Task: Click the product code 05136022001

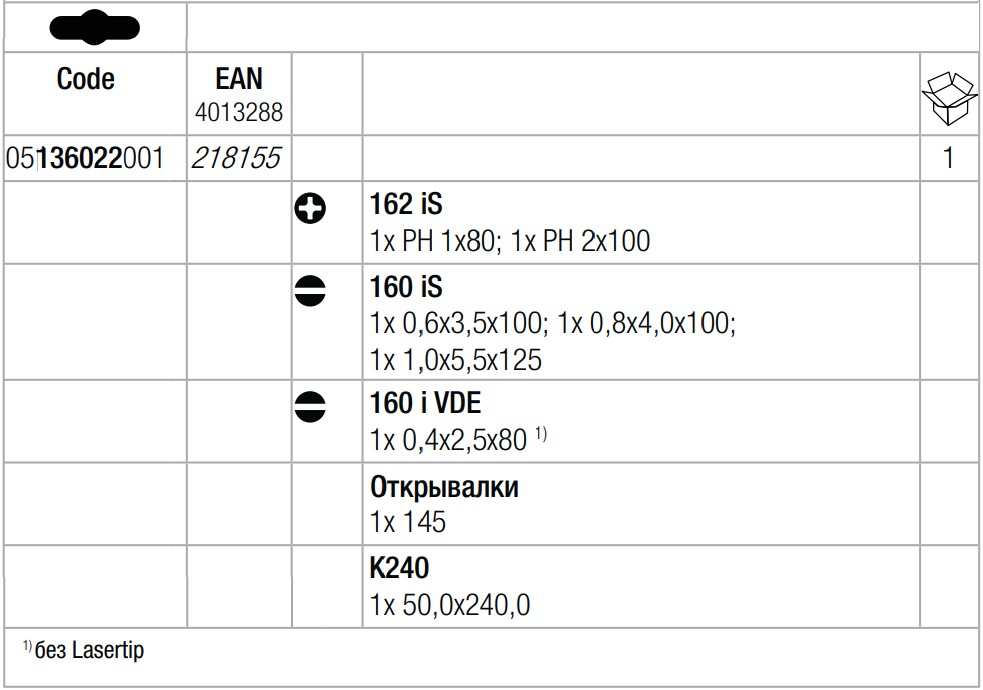Action: [85, 158]
